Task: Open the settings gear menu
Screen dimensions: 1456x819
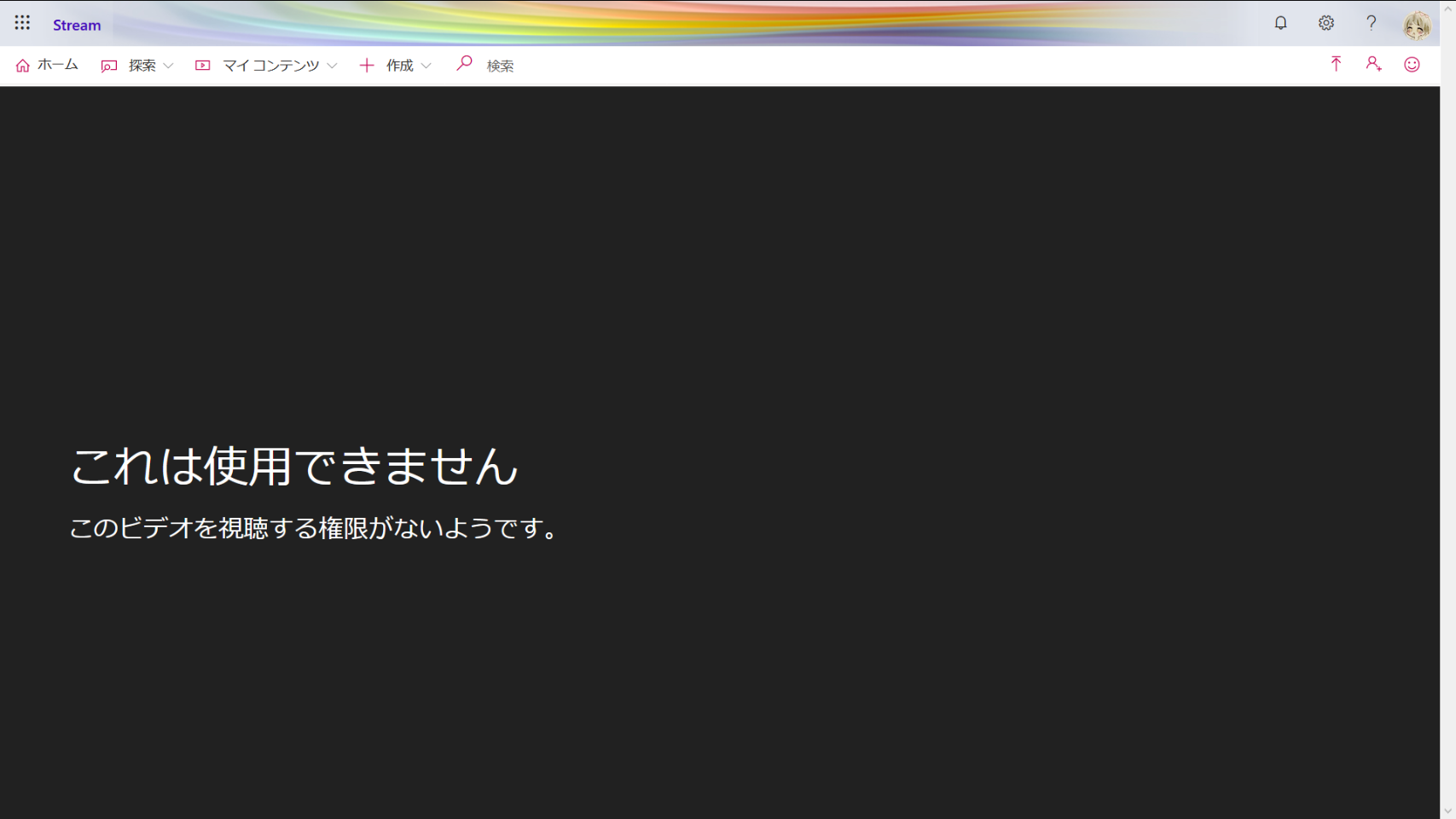Action: pos(1325,23)
